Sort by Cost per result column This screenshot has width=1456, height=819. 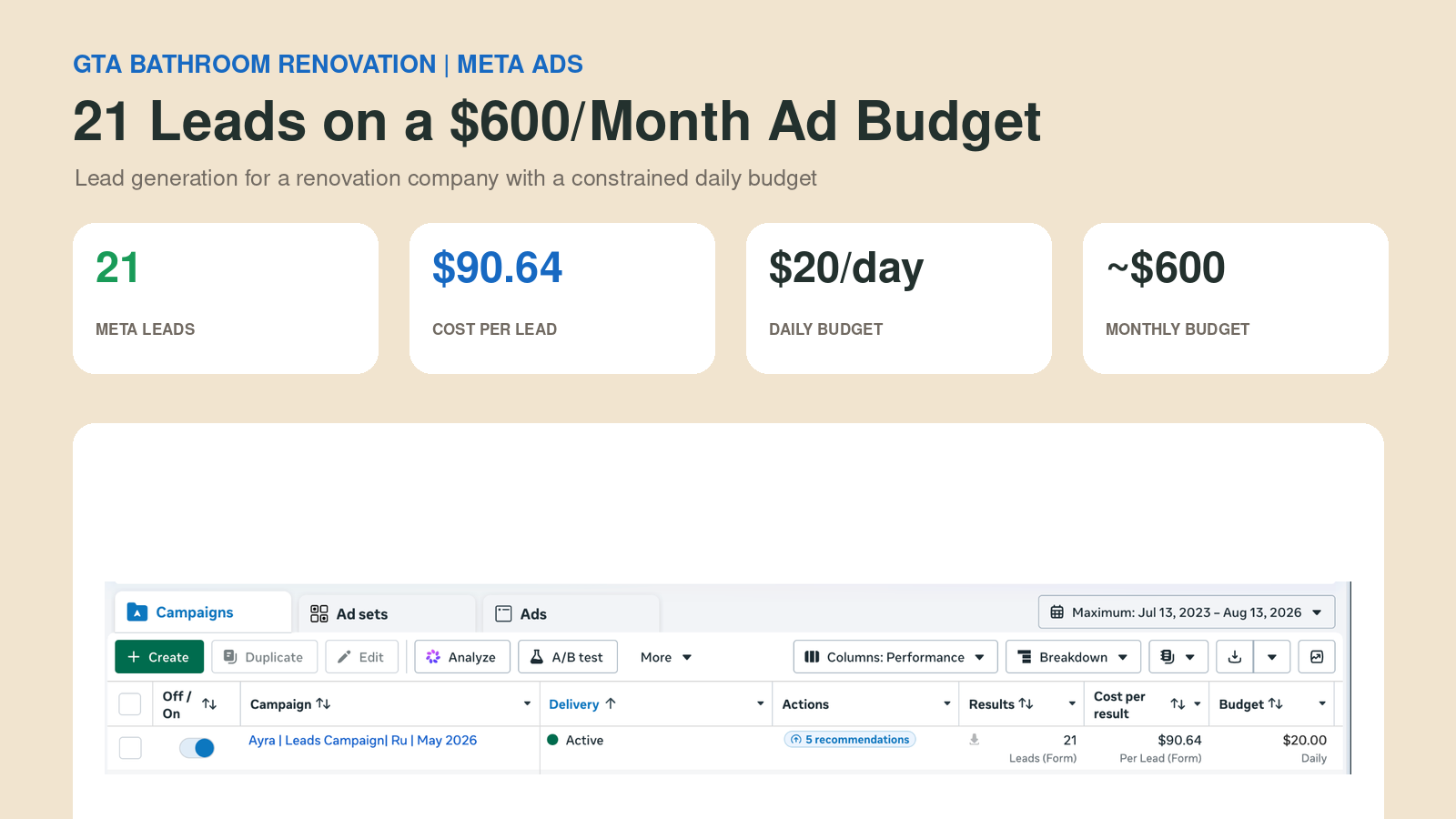[1178, 704]
